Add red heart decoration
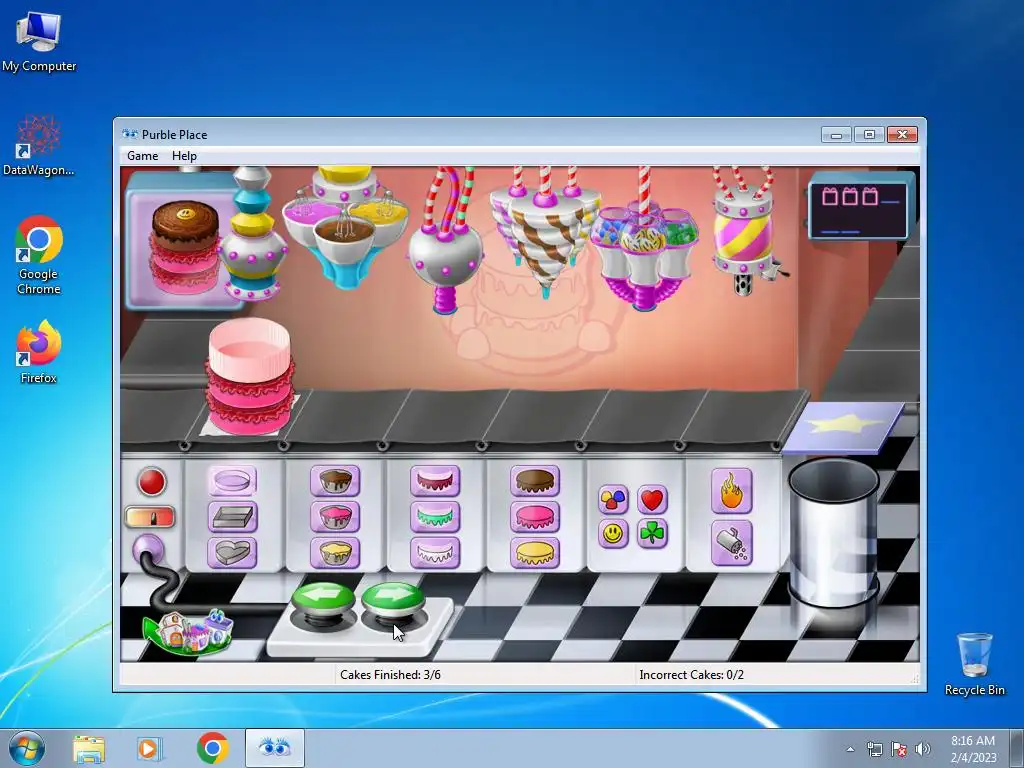1024x768 pixels. point(652,500)
